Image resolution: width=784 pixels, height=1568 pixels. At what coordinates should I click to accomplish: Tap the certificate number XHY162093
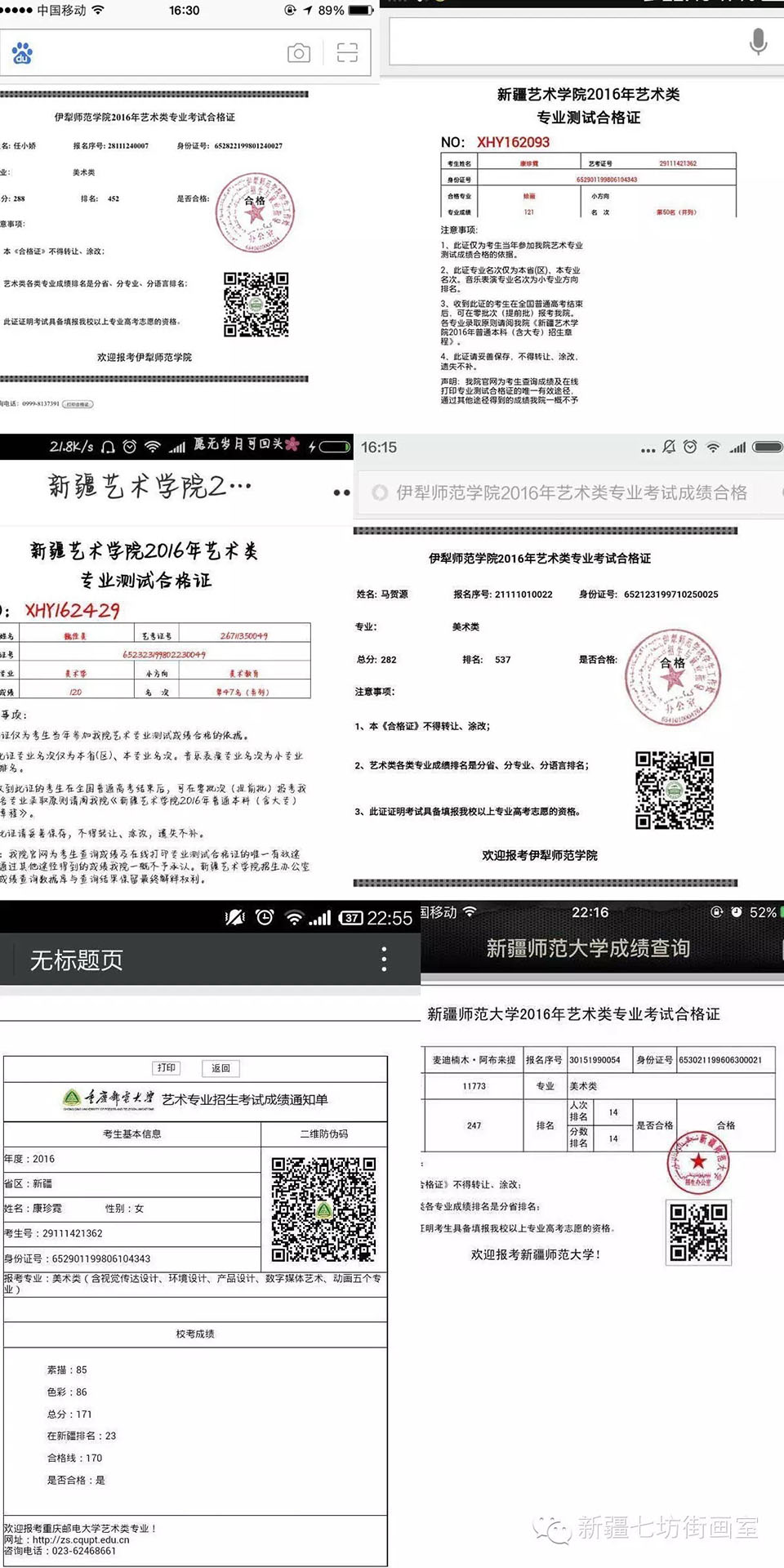[513, 142]
